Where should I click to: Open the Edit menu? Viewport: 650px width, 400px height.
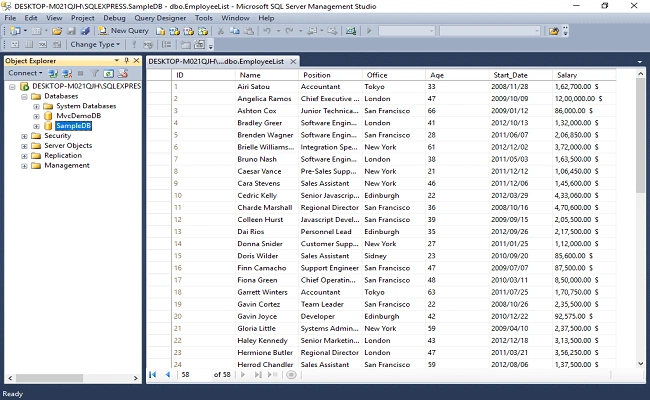click(31, 18)
